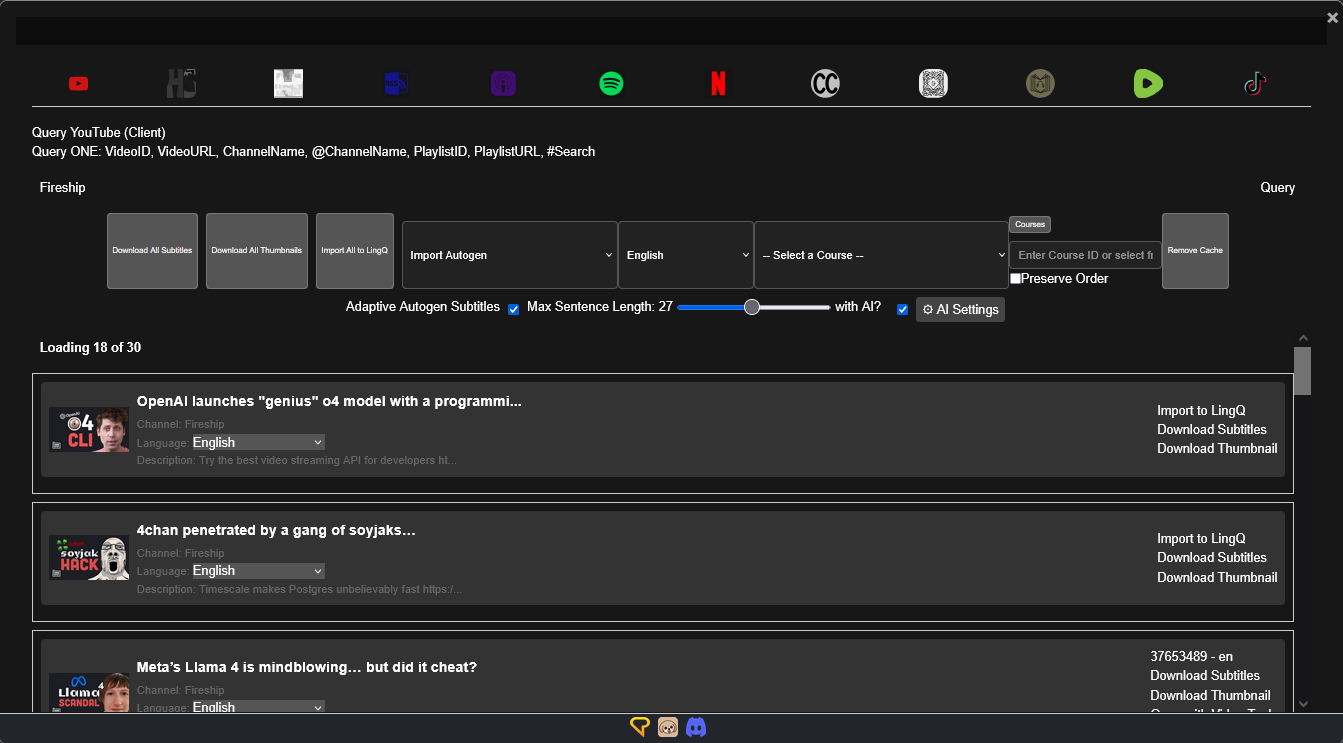The image size is (1343, 743).
Task: Select the gray HS source icon
Action: pos(181,83)
